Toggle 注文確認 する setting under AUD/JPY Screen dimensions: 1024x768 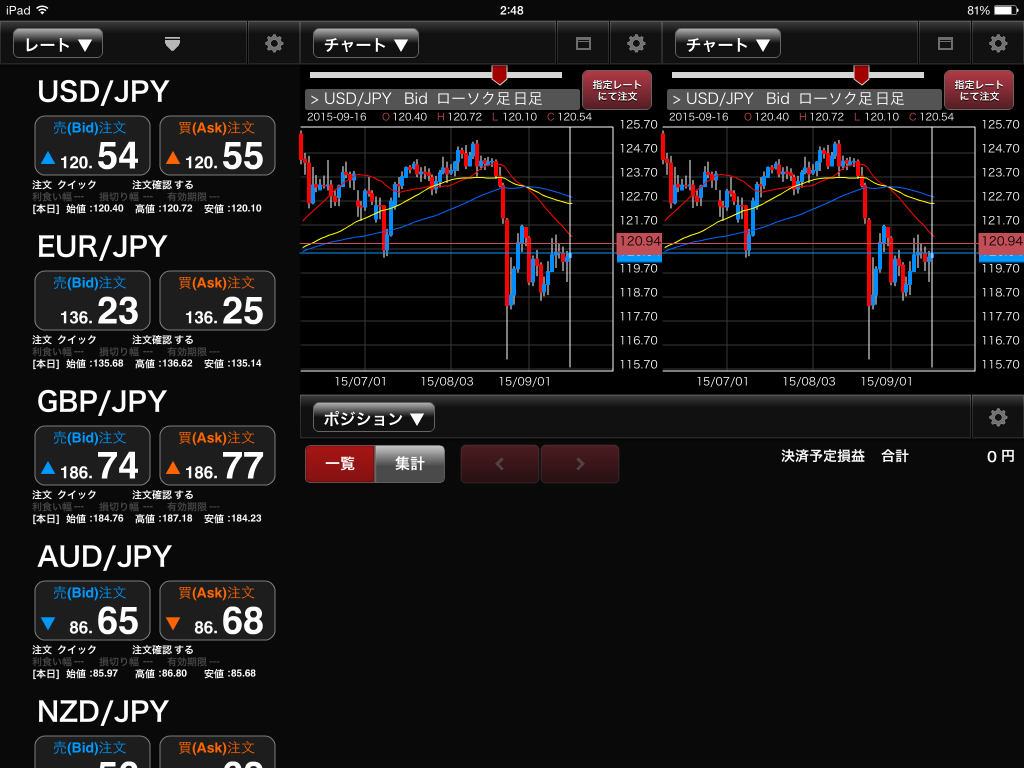163,650
